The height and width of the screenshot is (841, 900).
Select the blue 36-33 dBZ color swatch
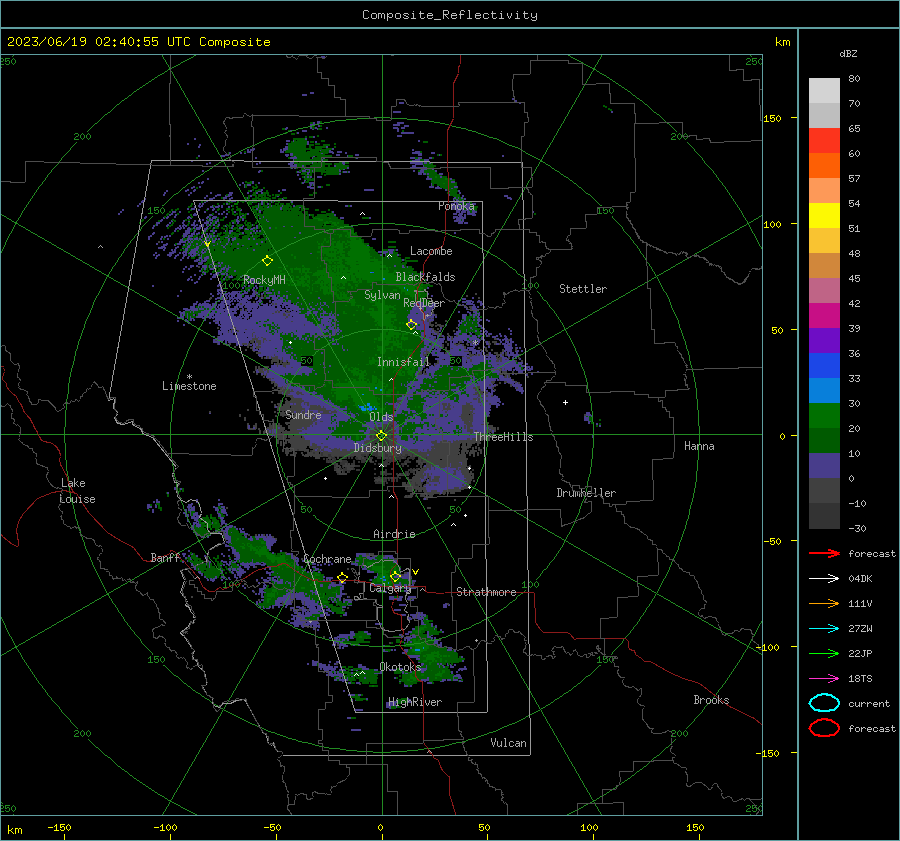click(824, 365)
